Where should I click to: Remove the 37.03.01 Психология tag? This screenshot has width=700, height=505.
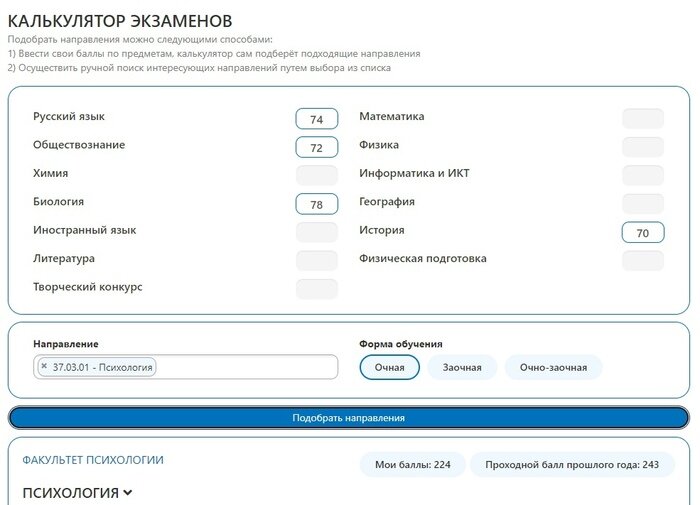pyautogui.click(x=44, y=366)
